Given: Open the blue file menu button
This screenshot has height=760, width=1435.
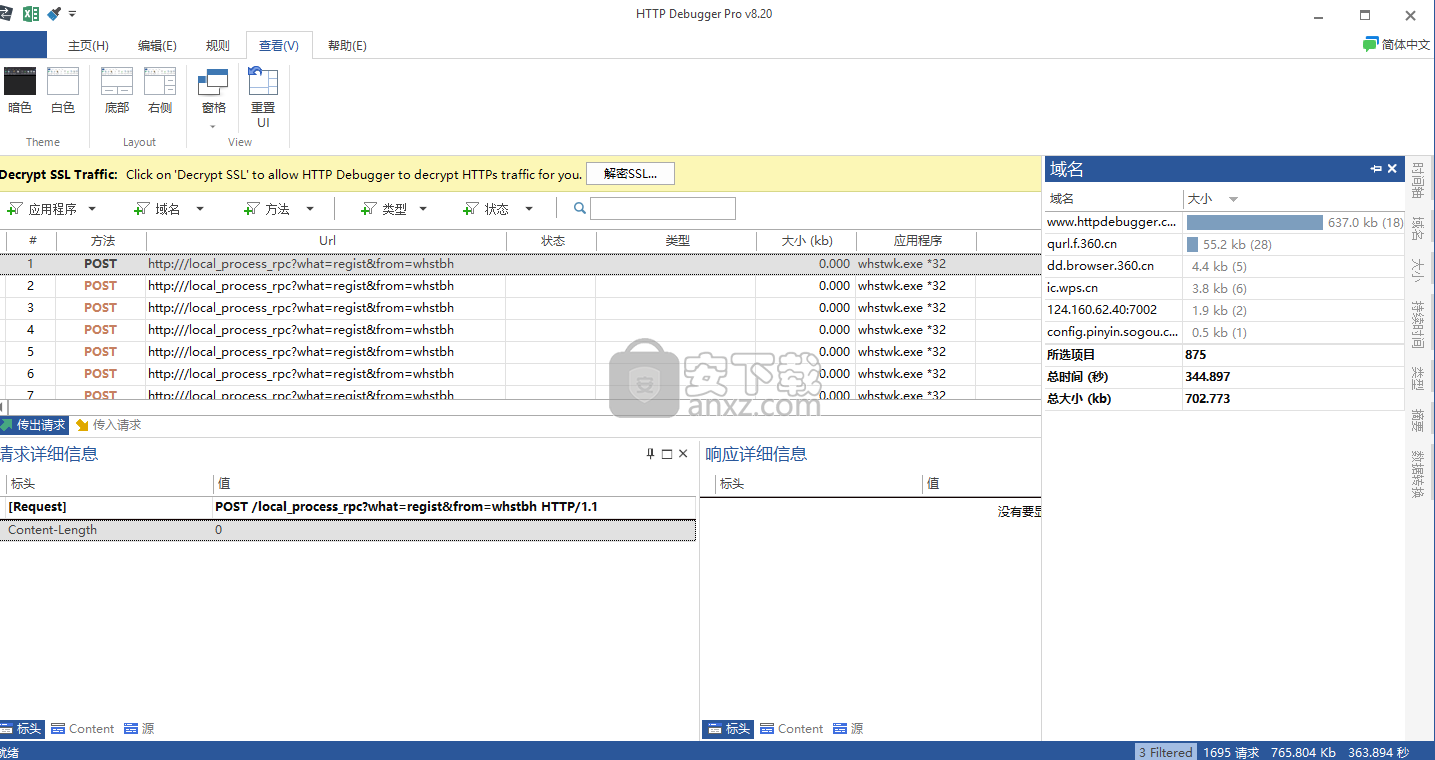Looking at the screenshot, I should click(x=23, y=45).
